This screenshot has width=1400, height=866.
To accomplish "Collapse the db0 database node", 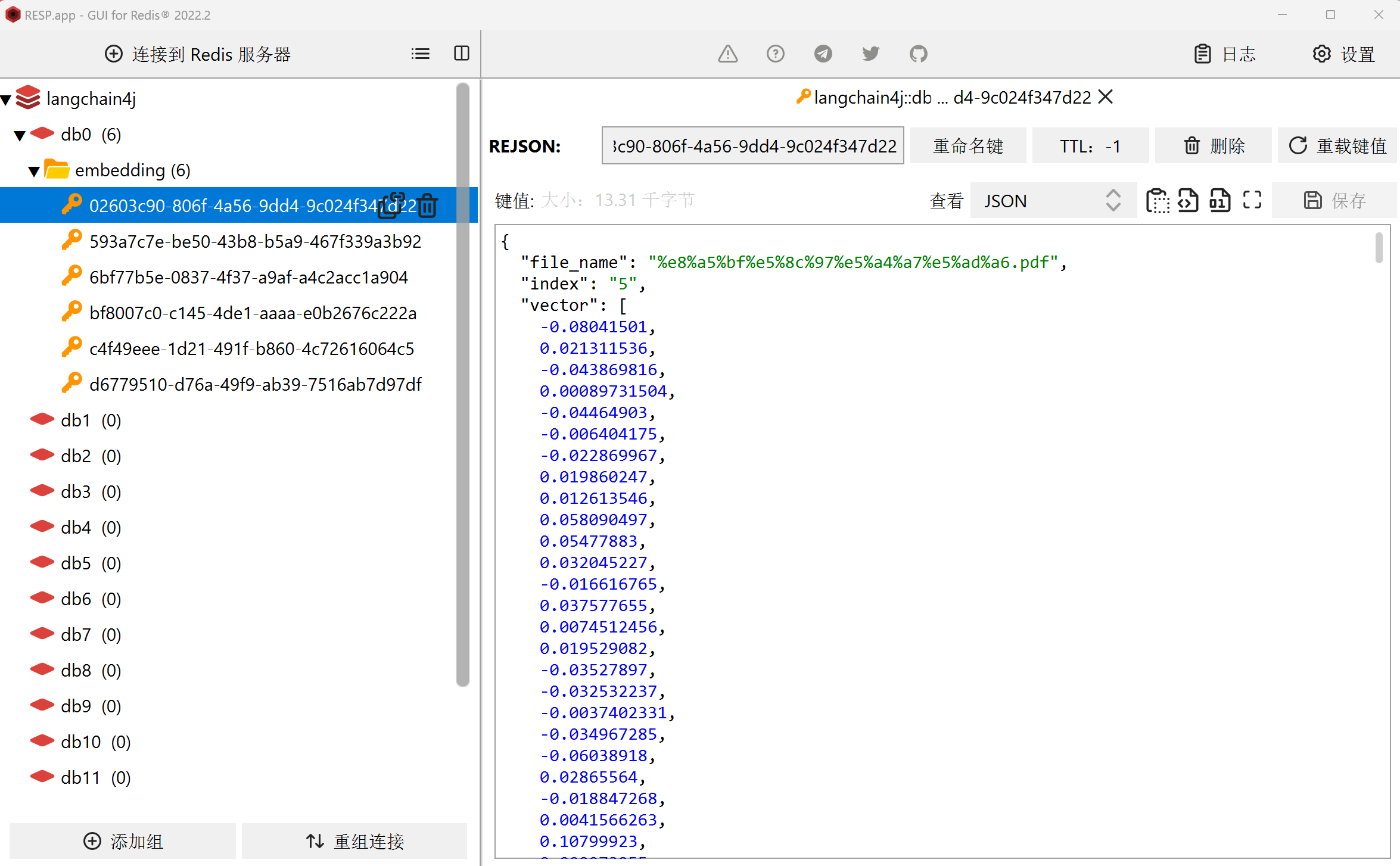I will (20, 135).
